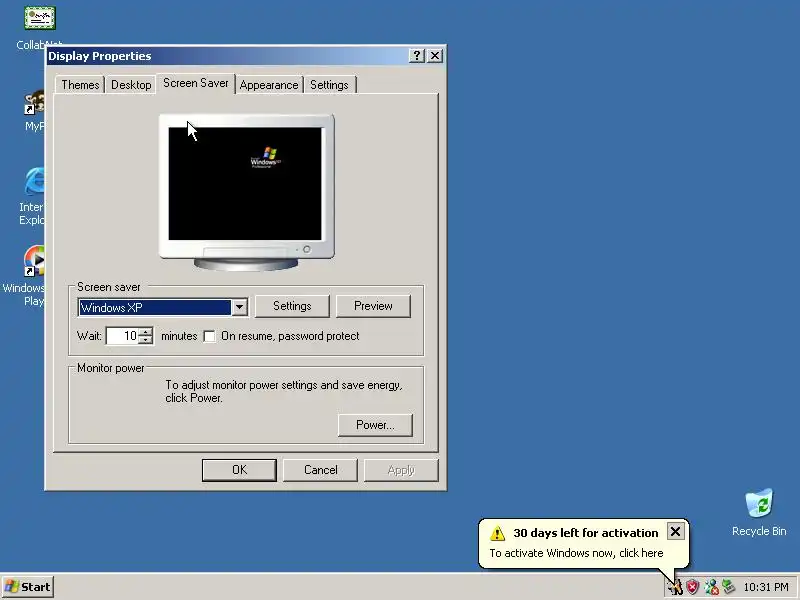This screenshot has height=600, width=800.
Task: Click the Windows activation keys tray icon
Action: (x=675, y=587)
